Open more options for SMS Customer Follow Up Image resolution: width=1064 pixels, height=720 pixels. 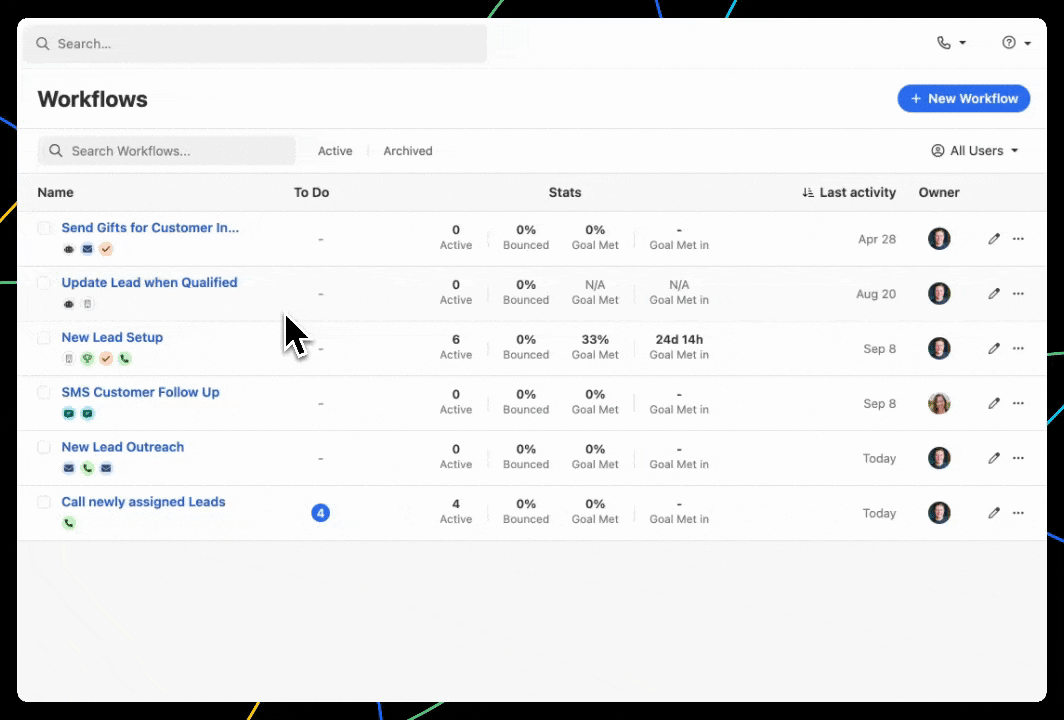point(1018,403)
